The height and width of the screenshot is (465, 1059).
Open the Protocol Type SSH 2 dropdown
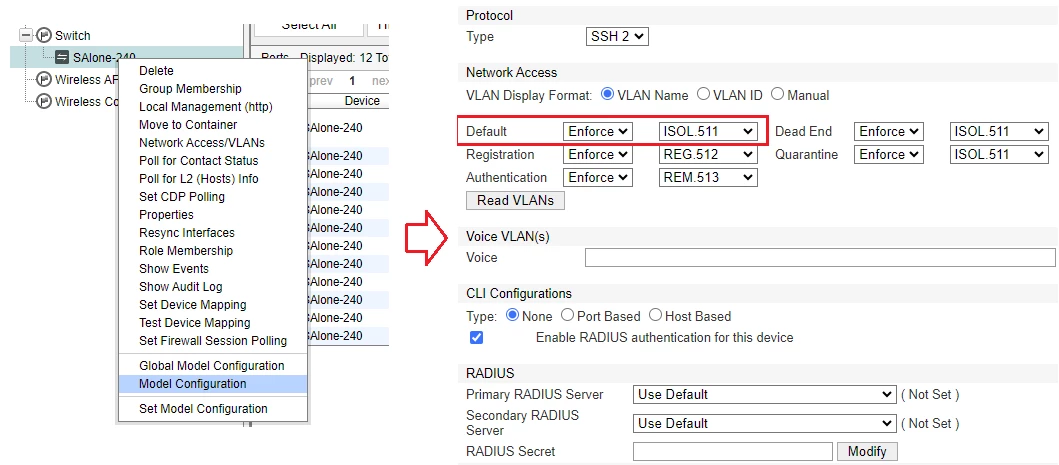coord(617,36)
